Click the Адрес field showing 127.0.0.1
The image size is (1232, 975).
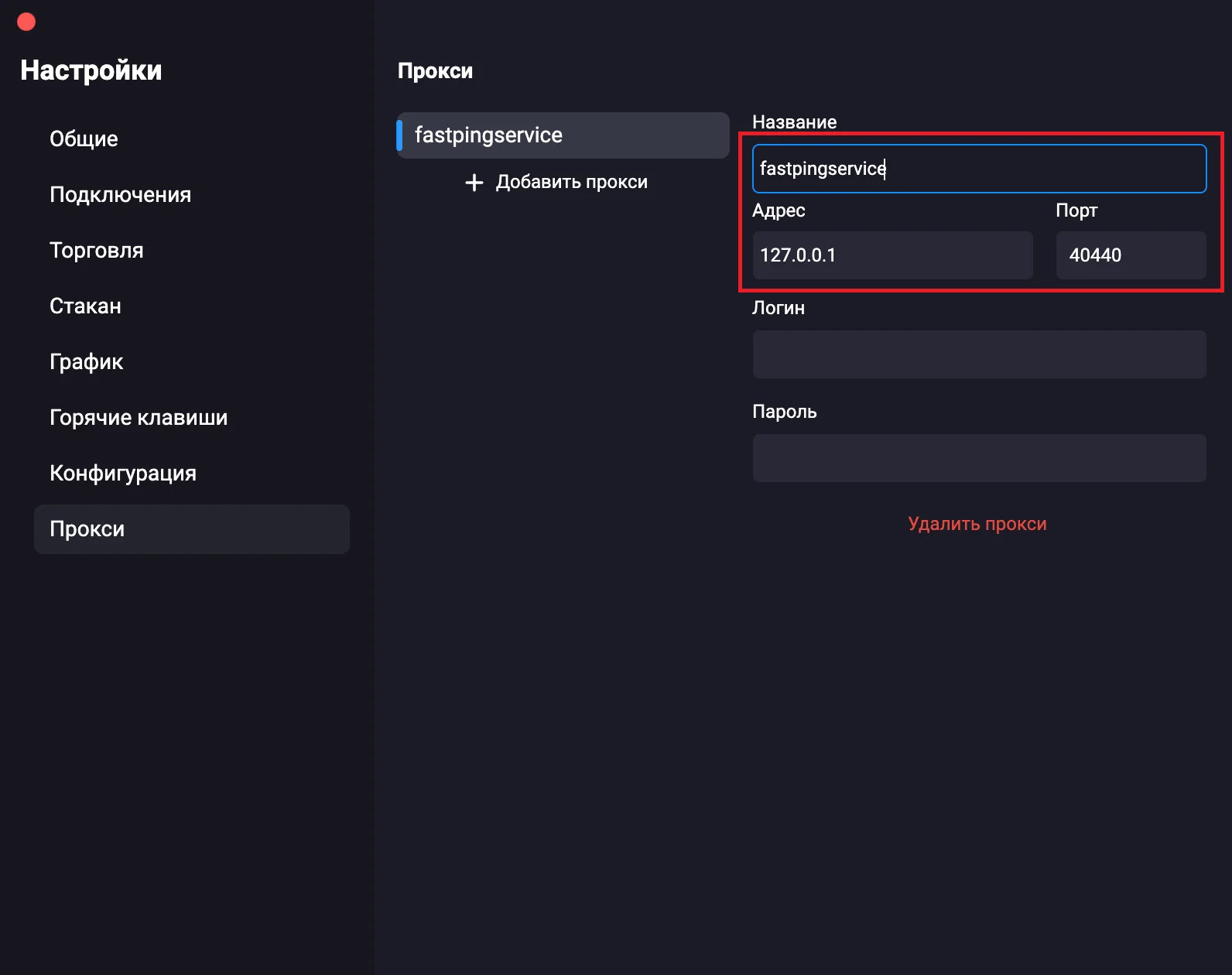click(x=892, y=255)
